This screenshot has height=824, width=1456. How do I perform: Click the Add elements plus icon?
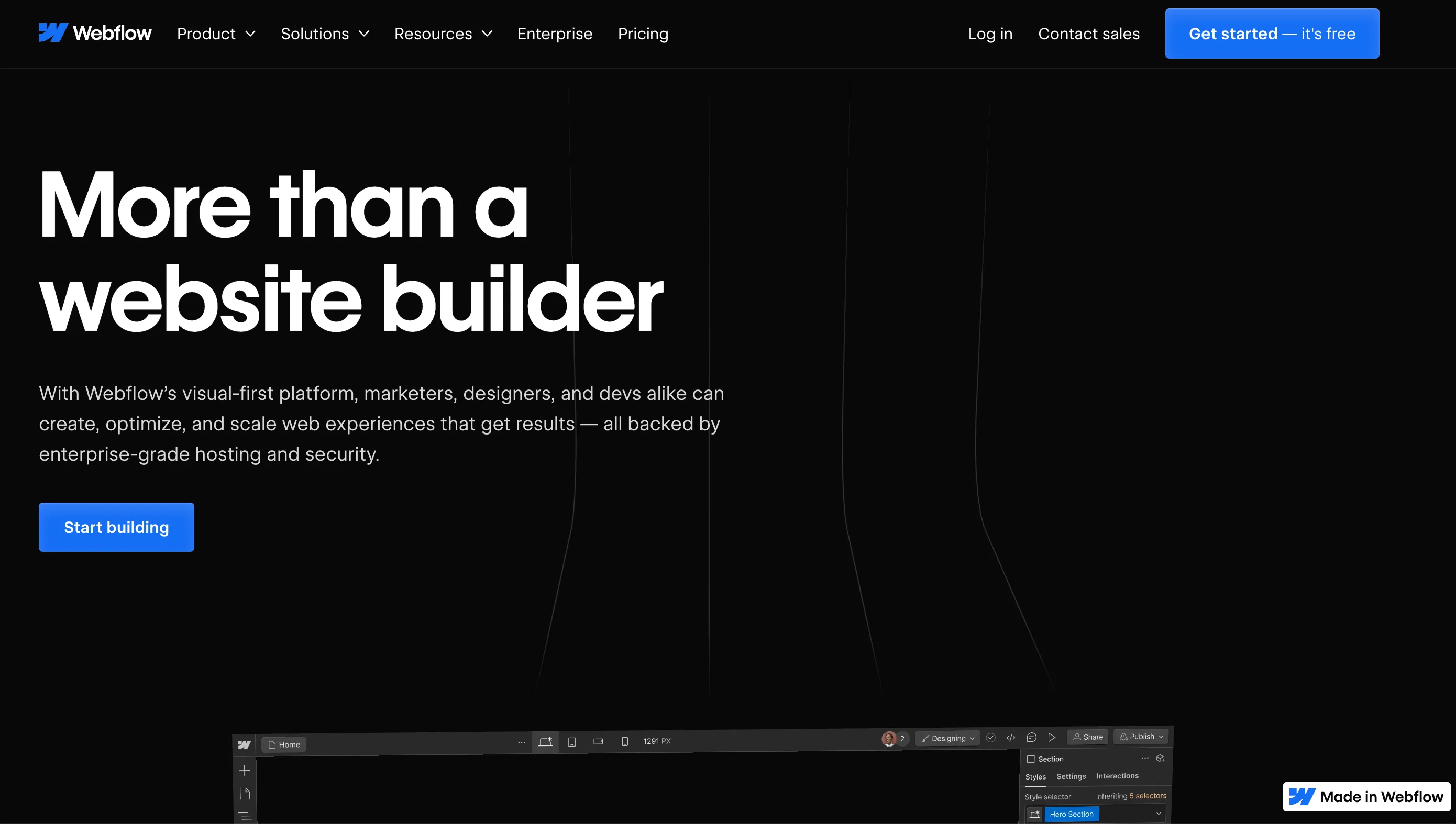(245, 771)
